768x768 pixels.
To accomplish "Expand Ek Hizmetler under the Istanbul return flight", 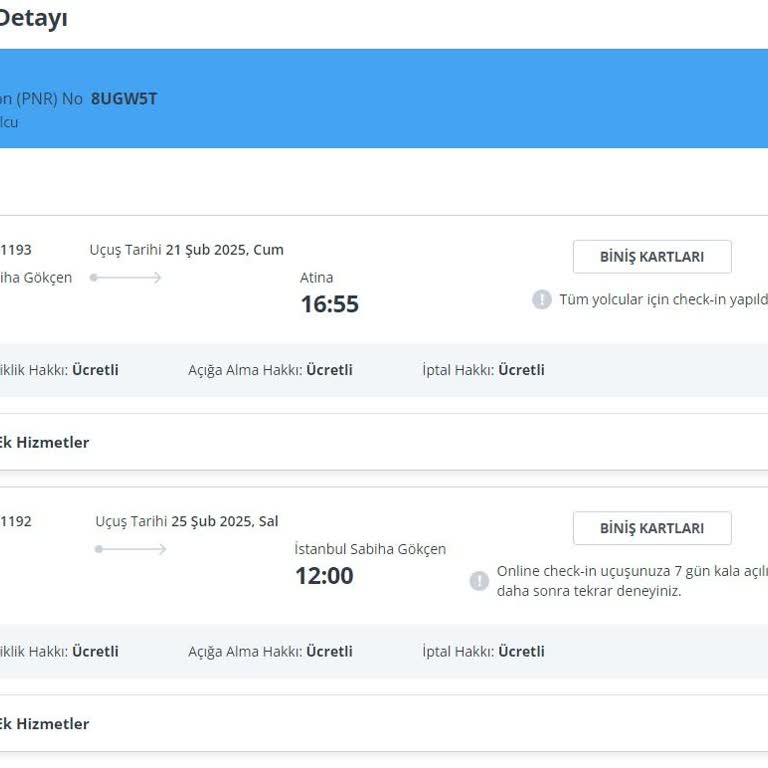I will tap(44, 723).
